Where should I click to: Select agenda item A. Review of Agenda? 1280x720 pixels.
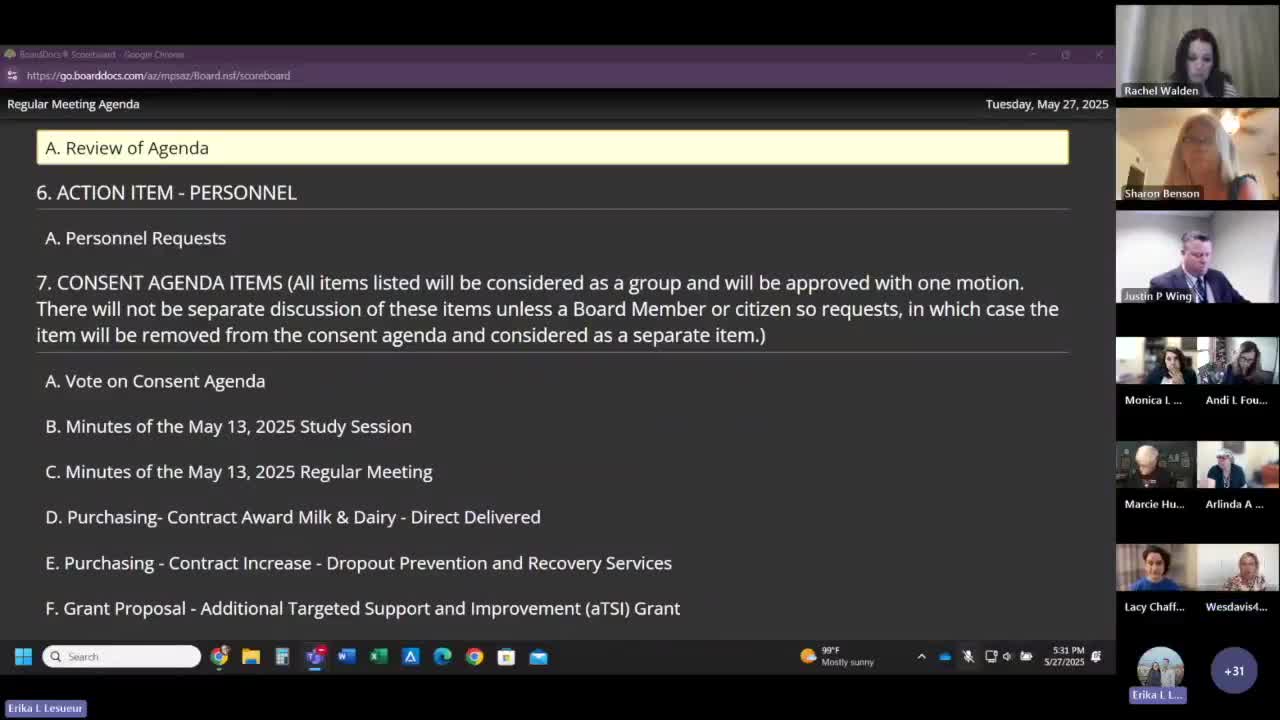(x=552, y=148)
